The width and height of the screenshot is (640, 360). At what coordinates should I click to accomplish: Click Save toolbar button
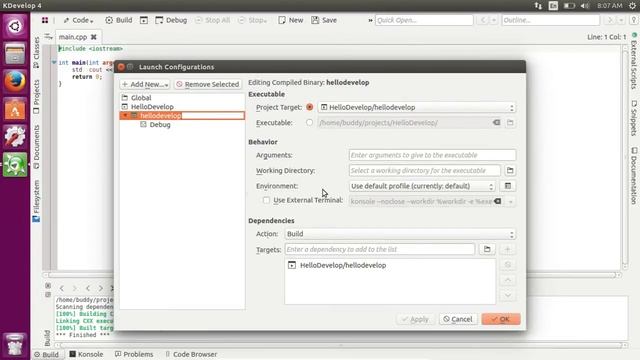[x=324, y=20]
